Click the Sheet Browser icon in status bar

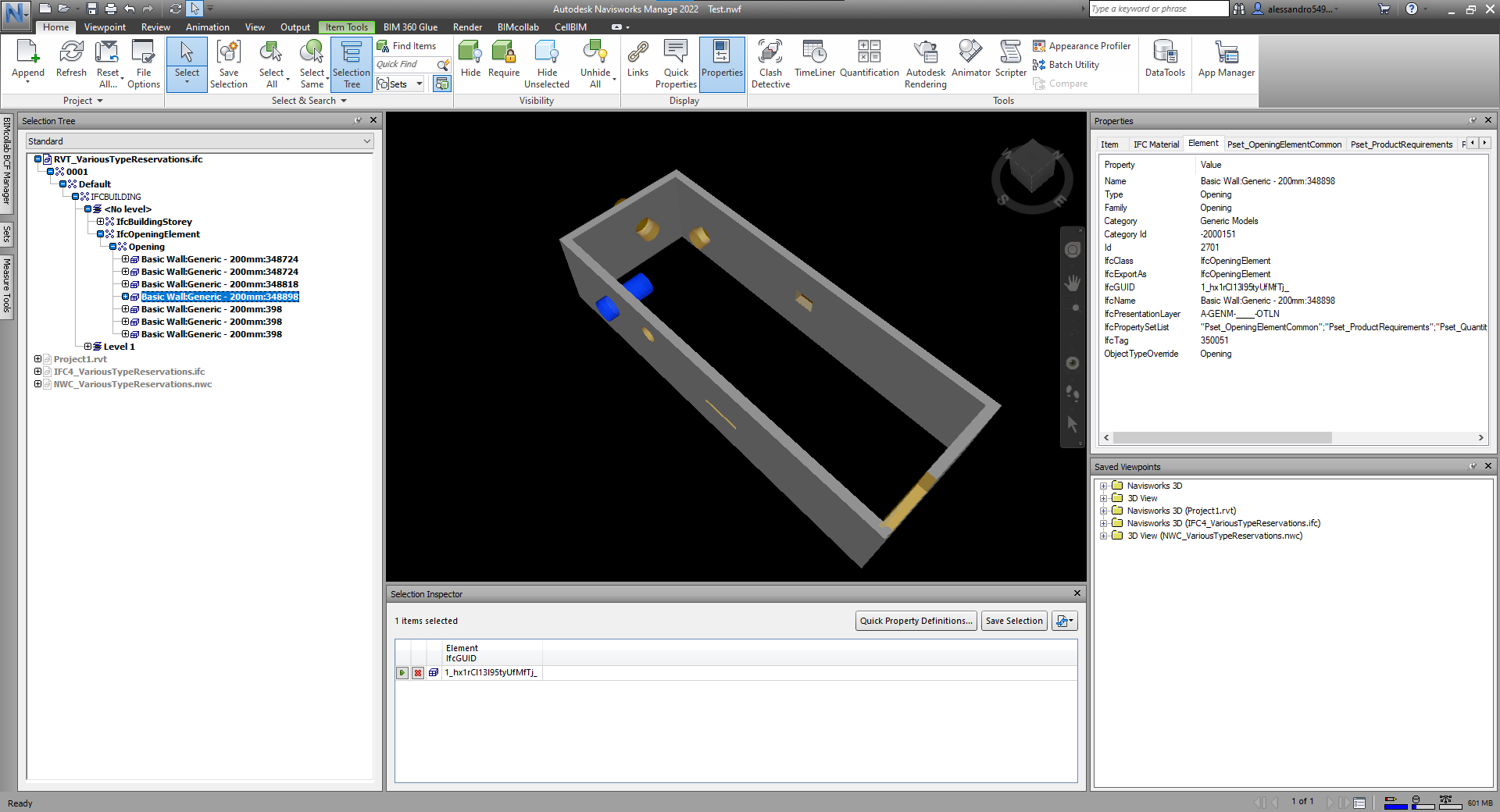tap(1359, 802)
